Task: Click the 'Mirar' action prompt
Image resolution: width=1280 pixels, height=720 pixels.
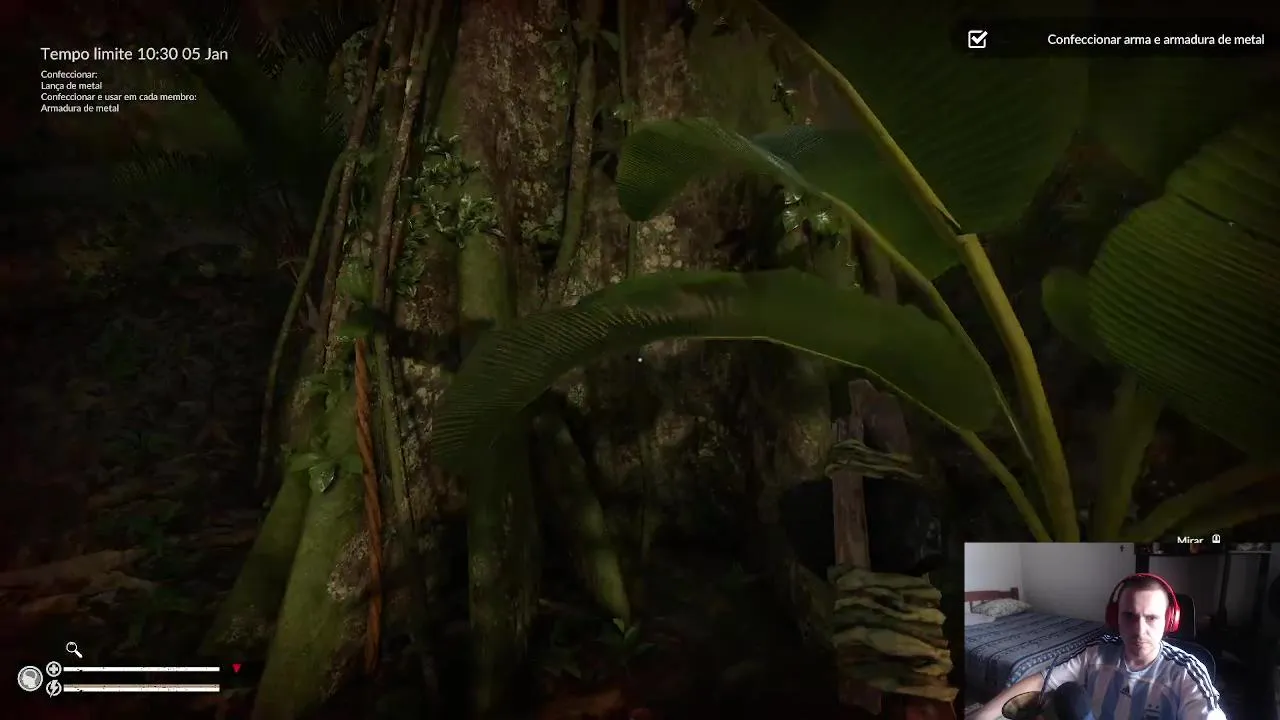Action: [1190, 540]
